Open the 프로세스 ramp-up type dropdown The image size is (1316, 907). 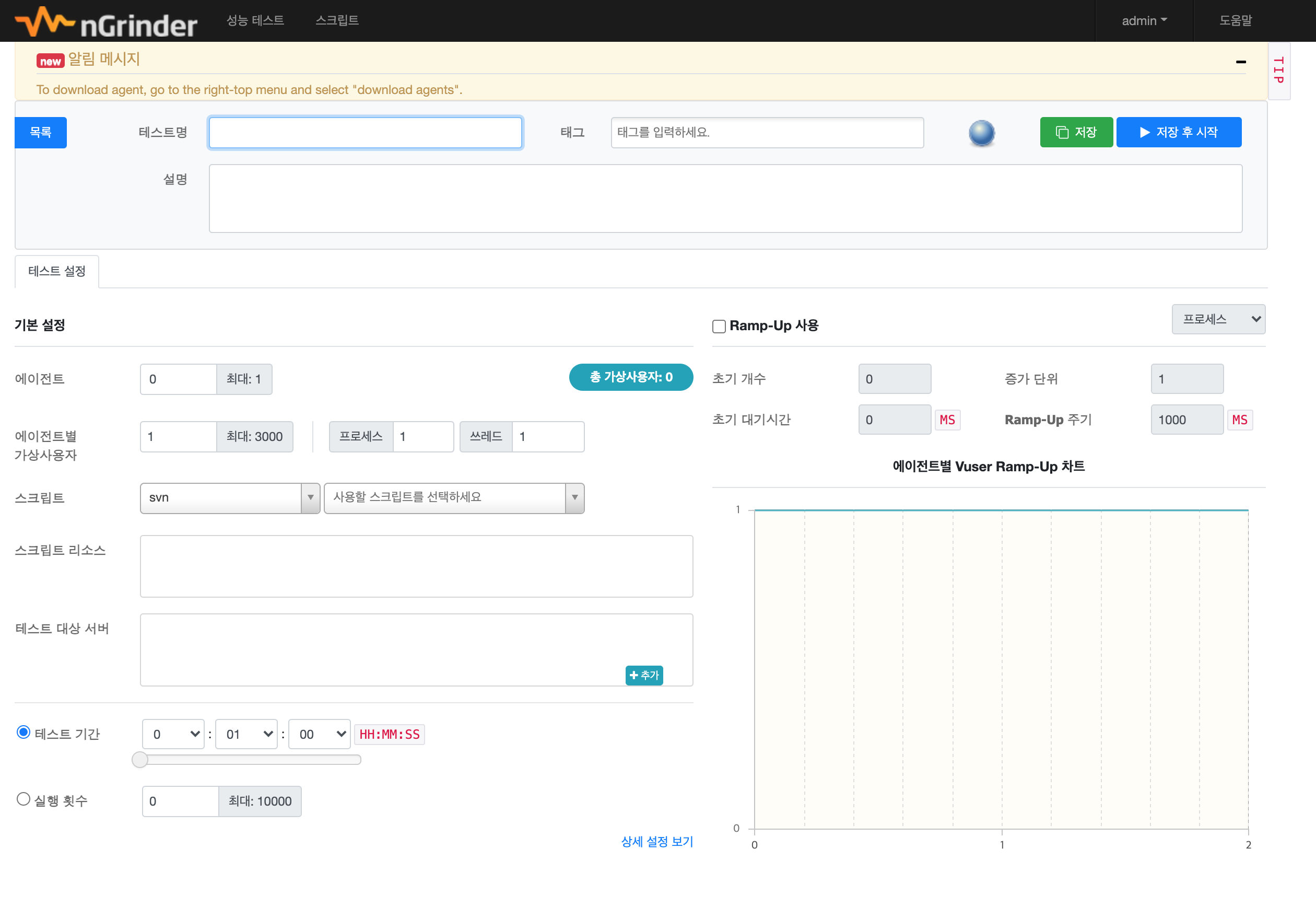[x=1218, y=319]
